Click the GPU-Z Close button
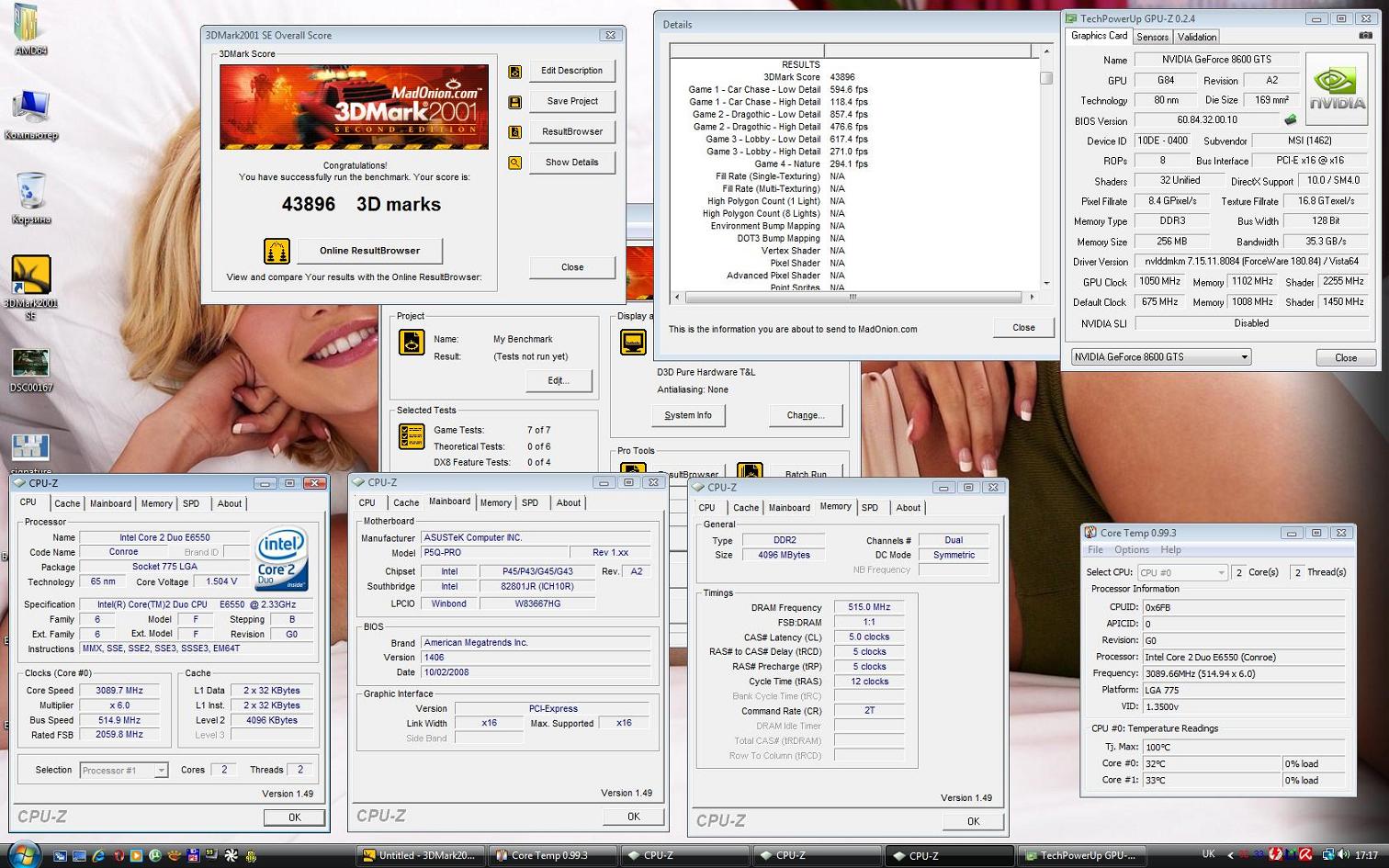1389x868 pixels. [x=1346, y=358]
